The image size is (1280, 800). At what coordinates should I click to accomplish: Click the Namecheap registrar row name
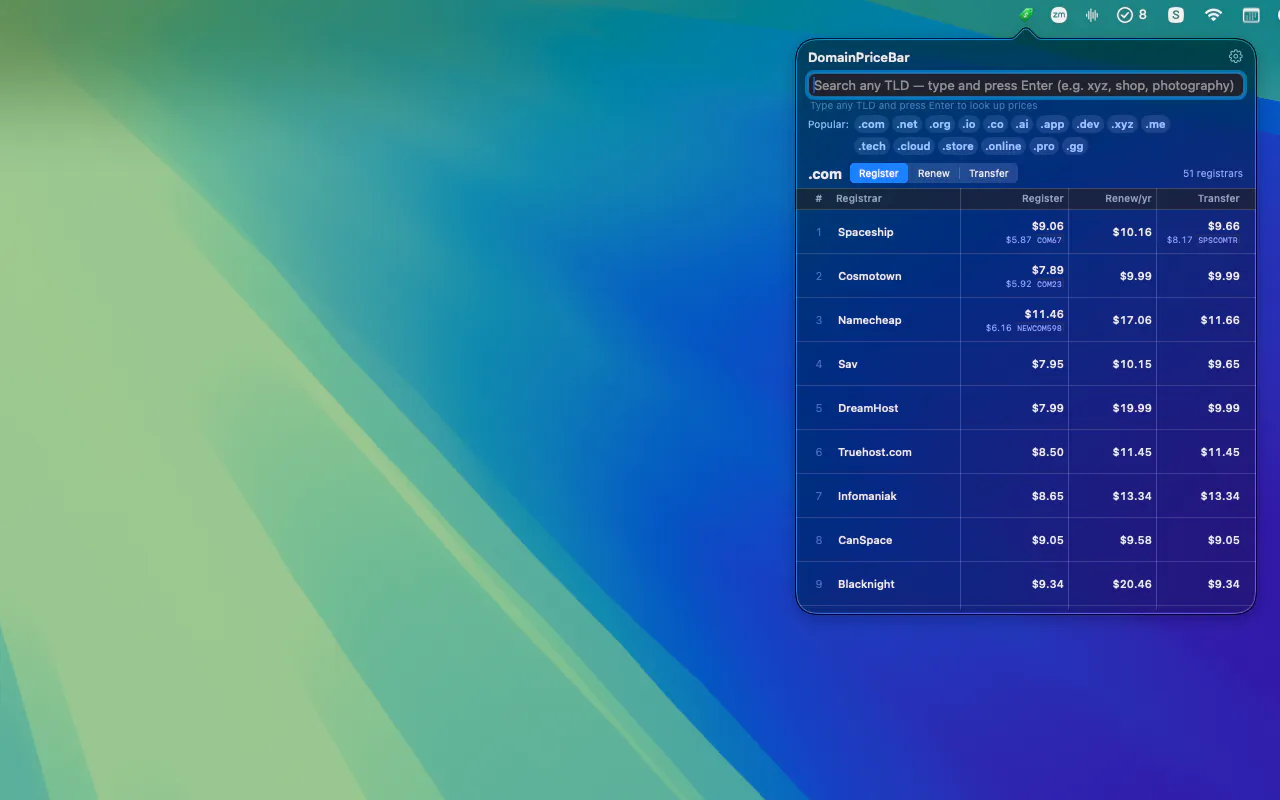pyautogui.click(x=870, y=320)
